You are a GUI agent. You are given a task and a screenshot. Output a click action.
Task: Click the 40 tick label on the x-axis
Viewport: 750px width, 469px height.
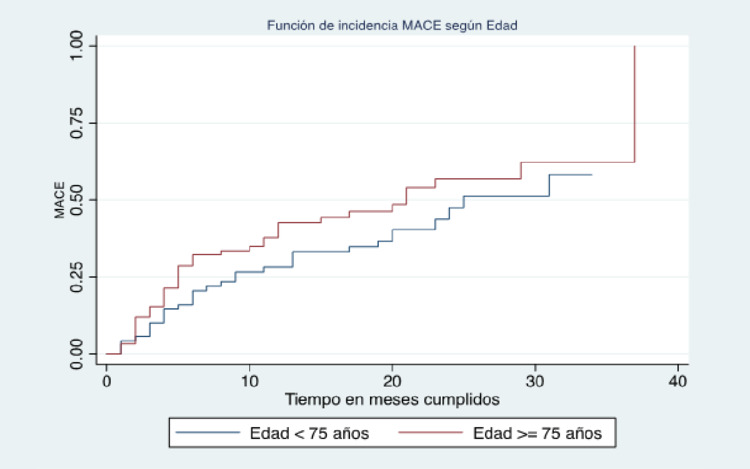click(x=678, y=380)
